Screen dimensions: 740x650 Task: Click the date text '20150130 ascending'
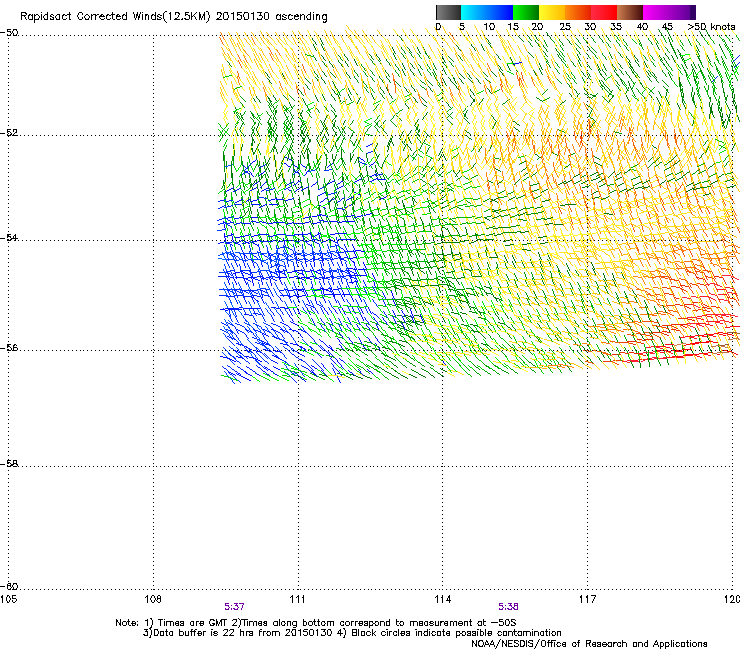click(x=271, y=17)
